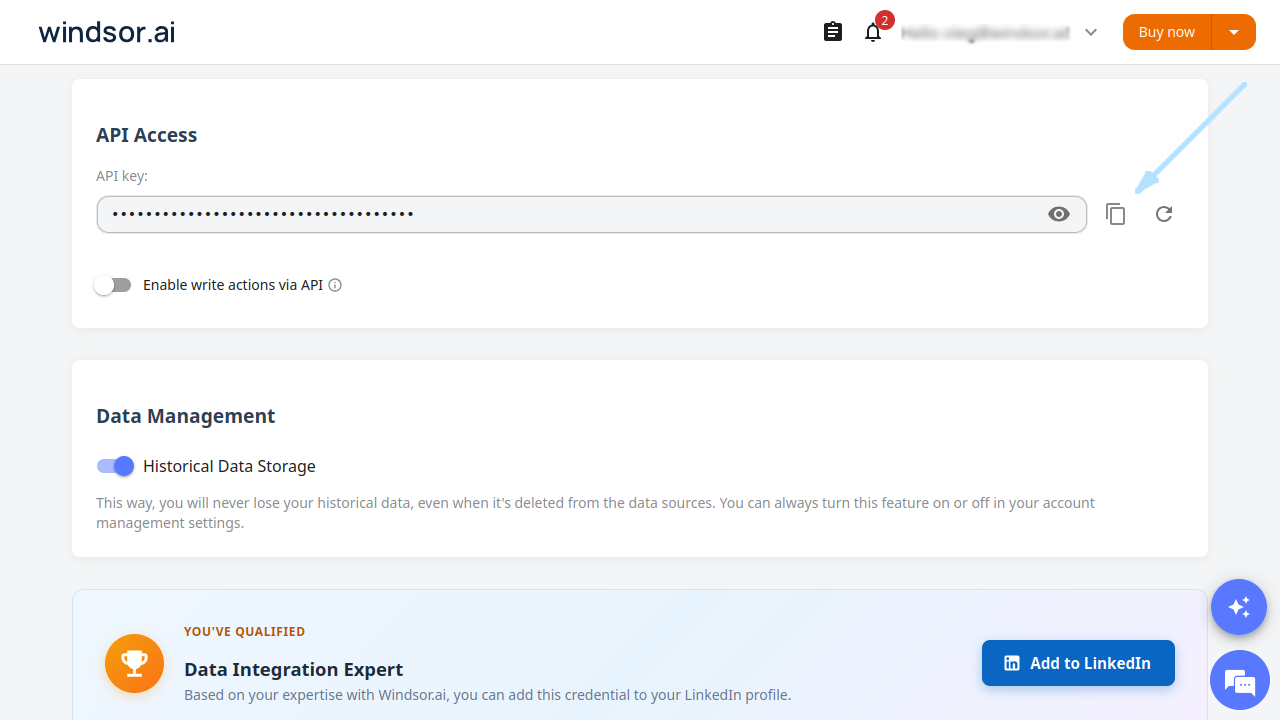This screenshot has height=720, width=1280.
Task: Click the Historical Data Storage label
Action: point(229,466)
